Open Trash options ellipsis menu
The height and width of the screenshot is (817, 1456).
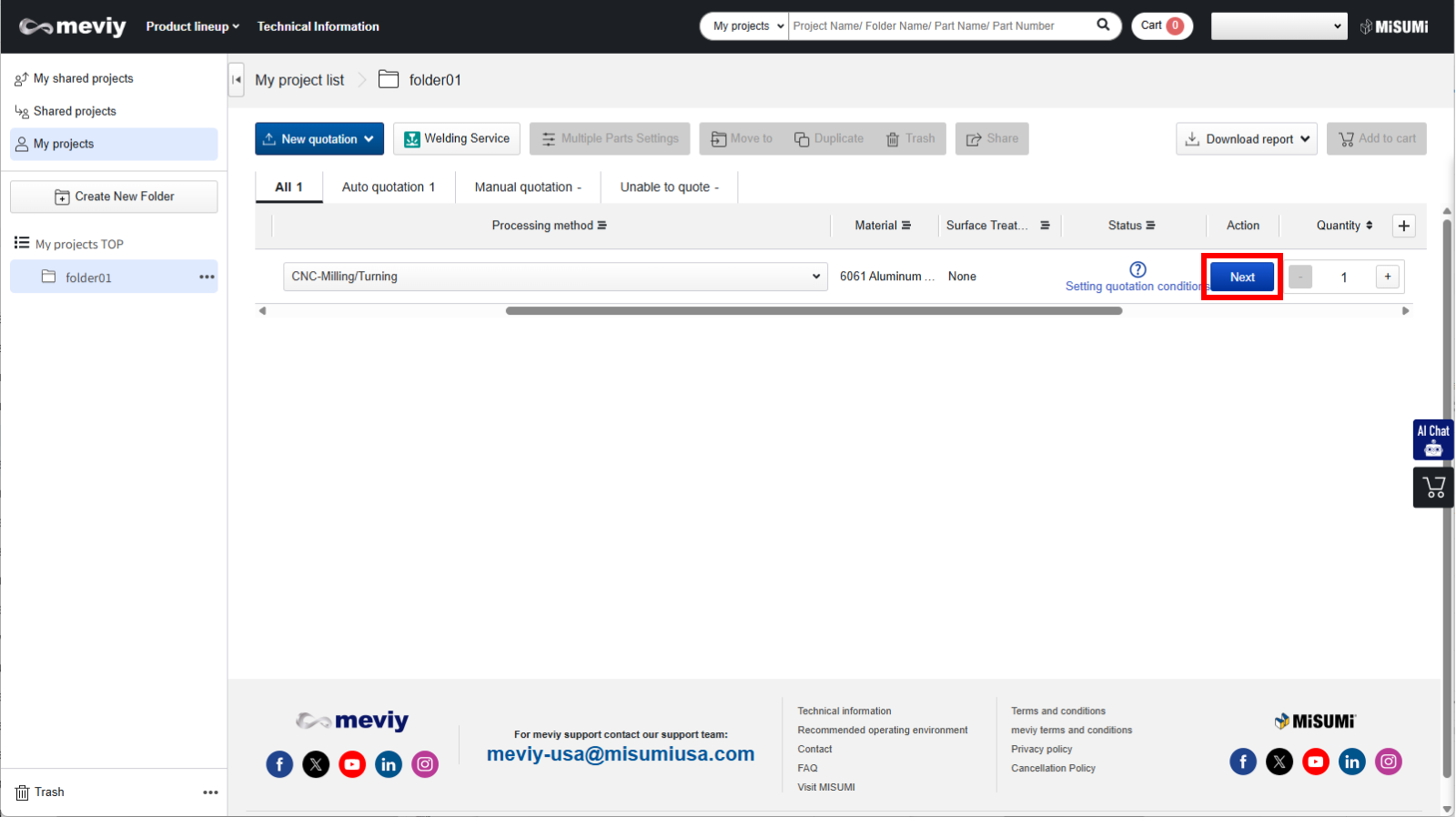pyautogui.click(x=210, y=792)
